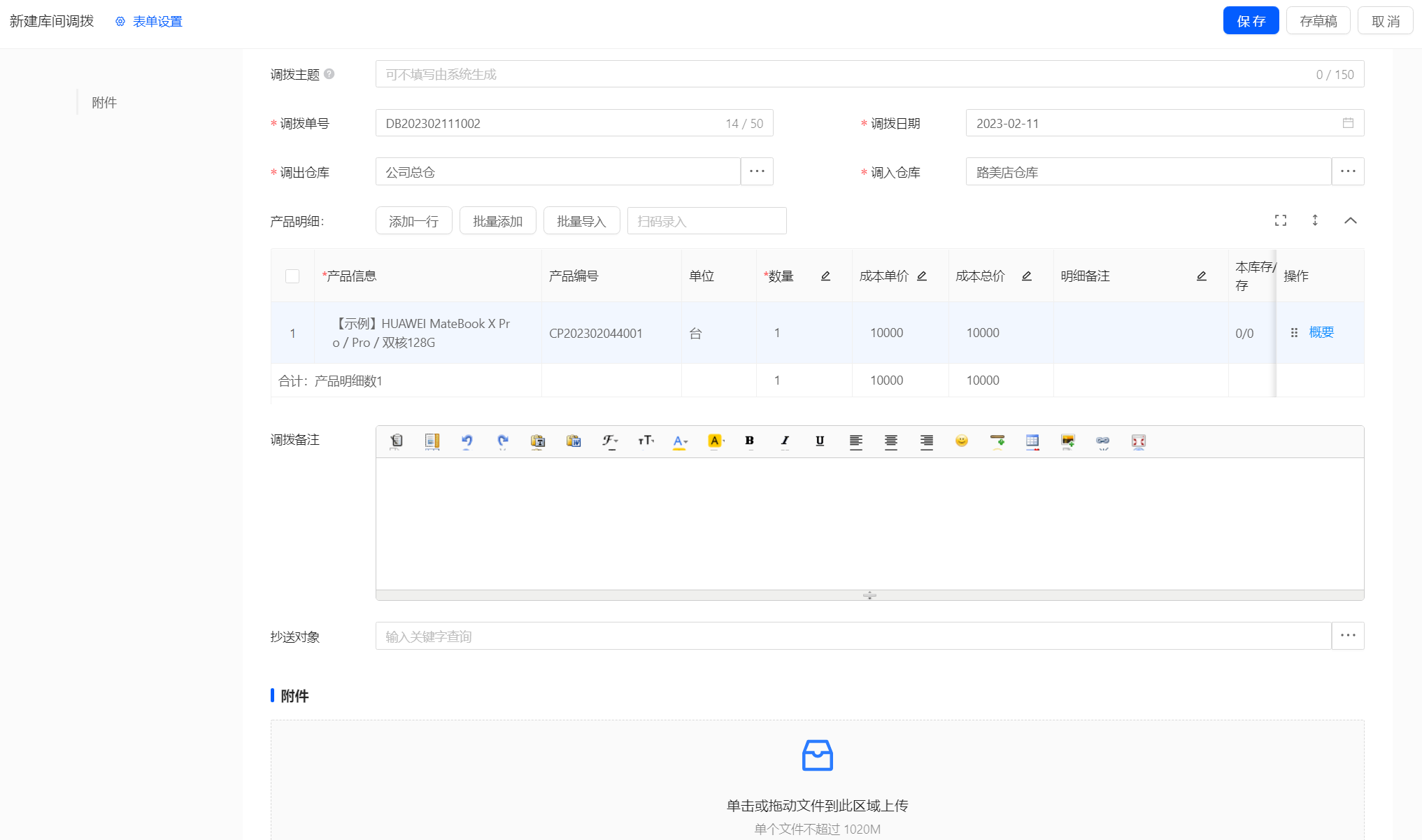
Task: Click the 调入仓库 field showing 路美店仓库
Action: point(1149,171)
